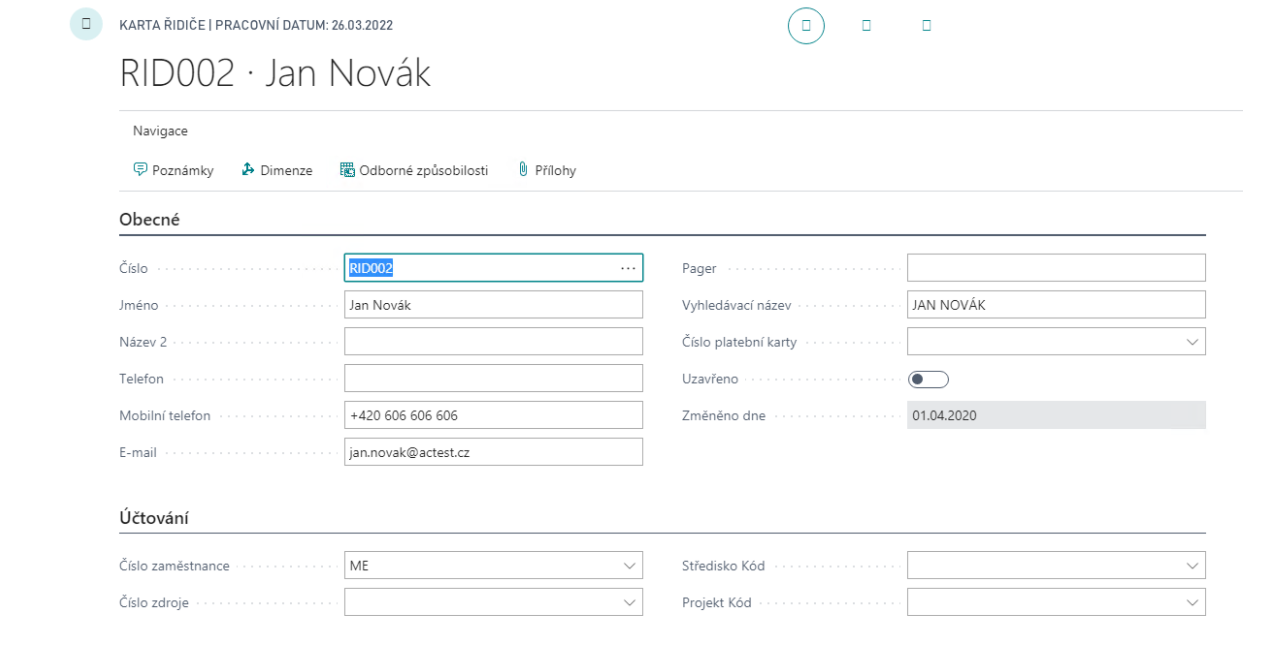This screenshot has width=1280, height=651.
Task: Click the back arrow button beside the page caption
Action: [85, 25]
